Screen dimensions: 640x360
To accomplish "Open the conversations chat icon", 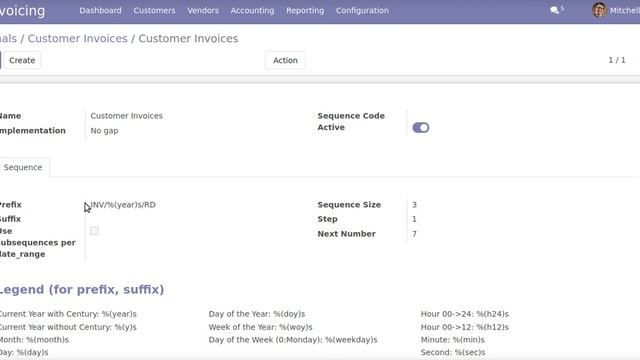I will [x=554, y=10].
